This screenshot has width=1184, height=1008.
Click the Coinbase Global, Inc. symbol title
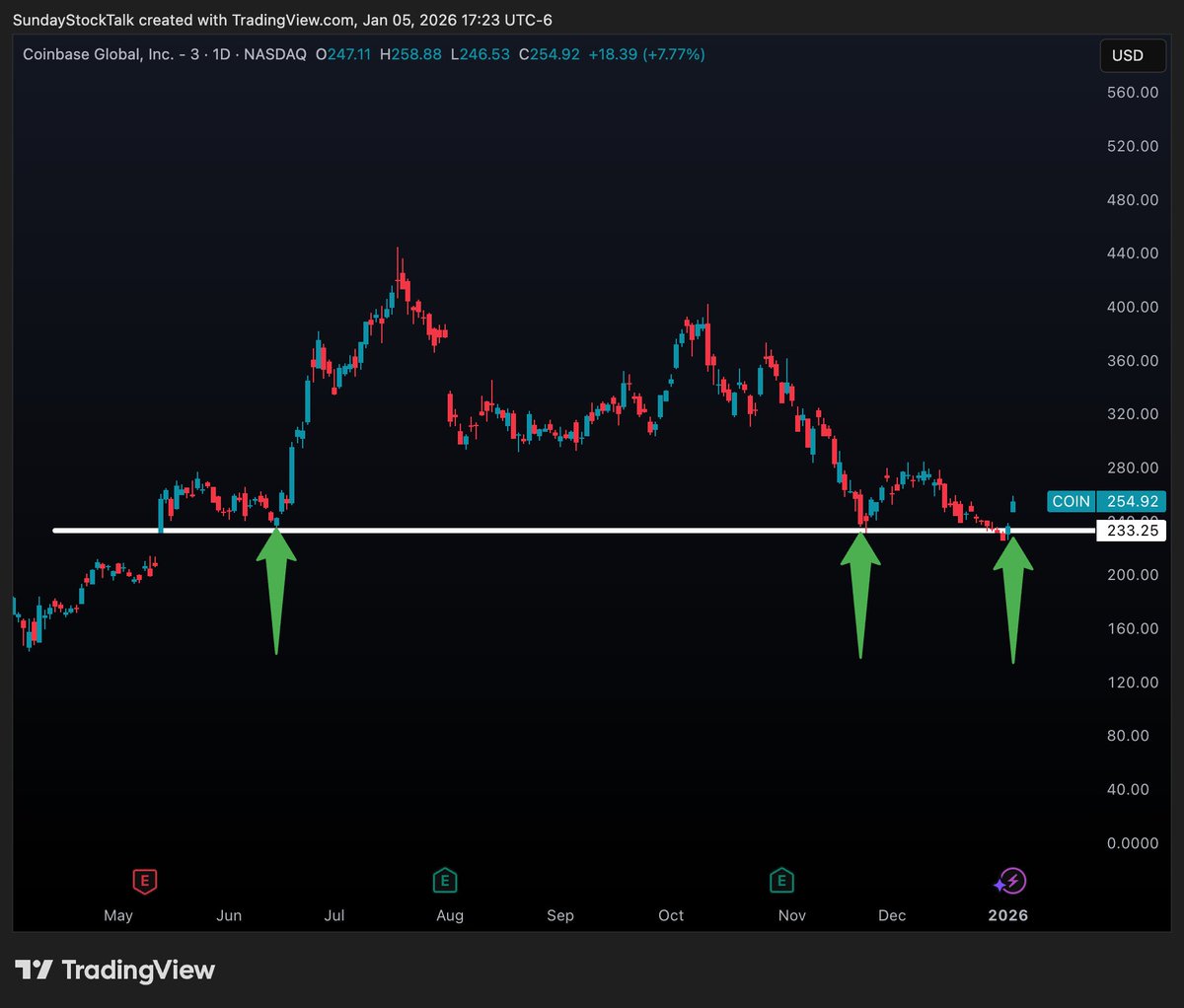99,54
